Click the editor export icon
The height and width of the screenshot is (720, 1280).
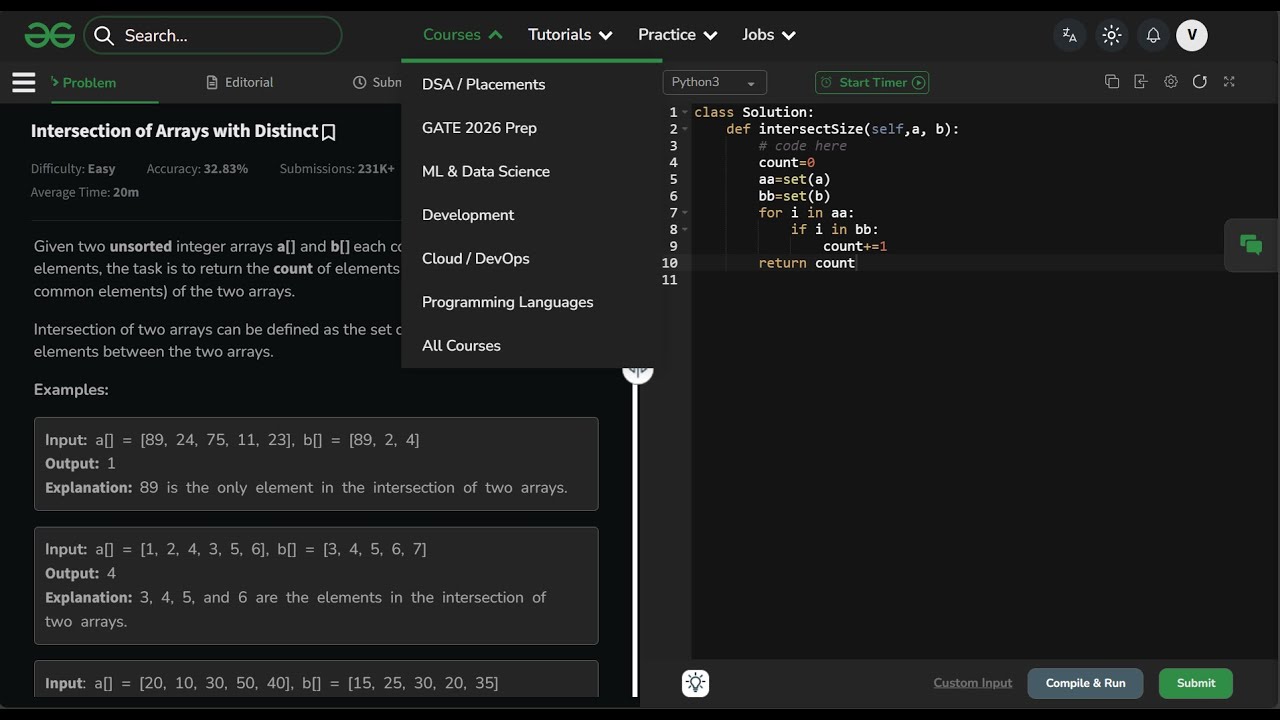tap(1141, 82)
